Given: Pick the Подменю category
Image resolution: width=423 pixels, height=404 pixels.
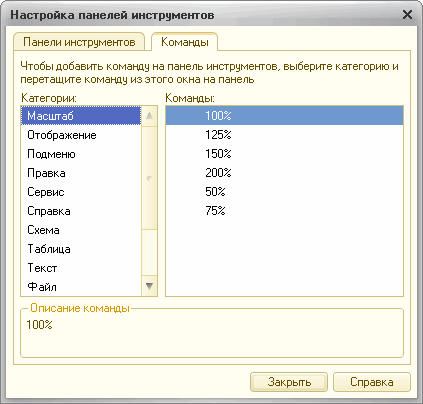Looking at the screenshot, I should click(x=81, y=154).
